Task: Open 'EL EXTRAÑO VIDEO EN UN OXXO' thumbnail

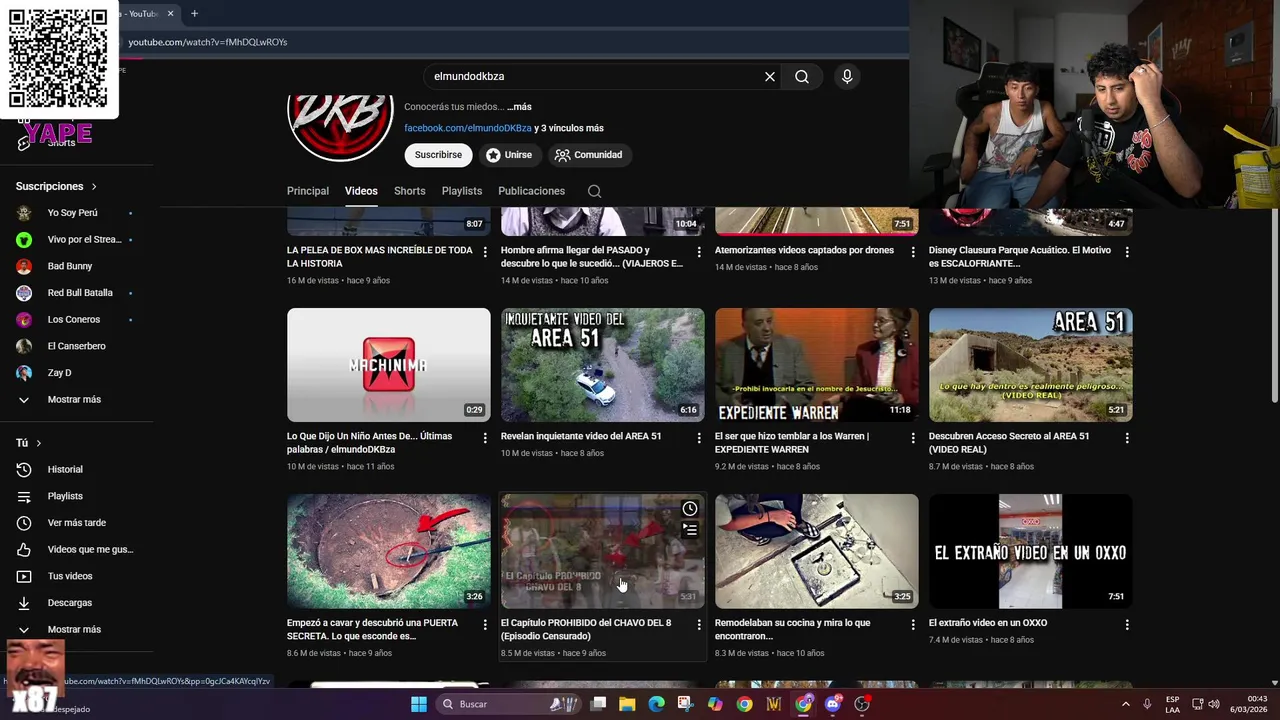Action: [x=1031, y=551]
